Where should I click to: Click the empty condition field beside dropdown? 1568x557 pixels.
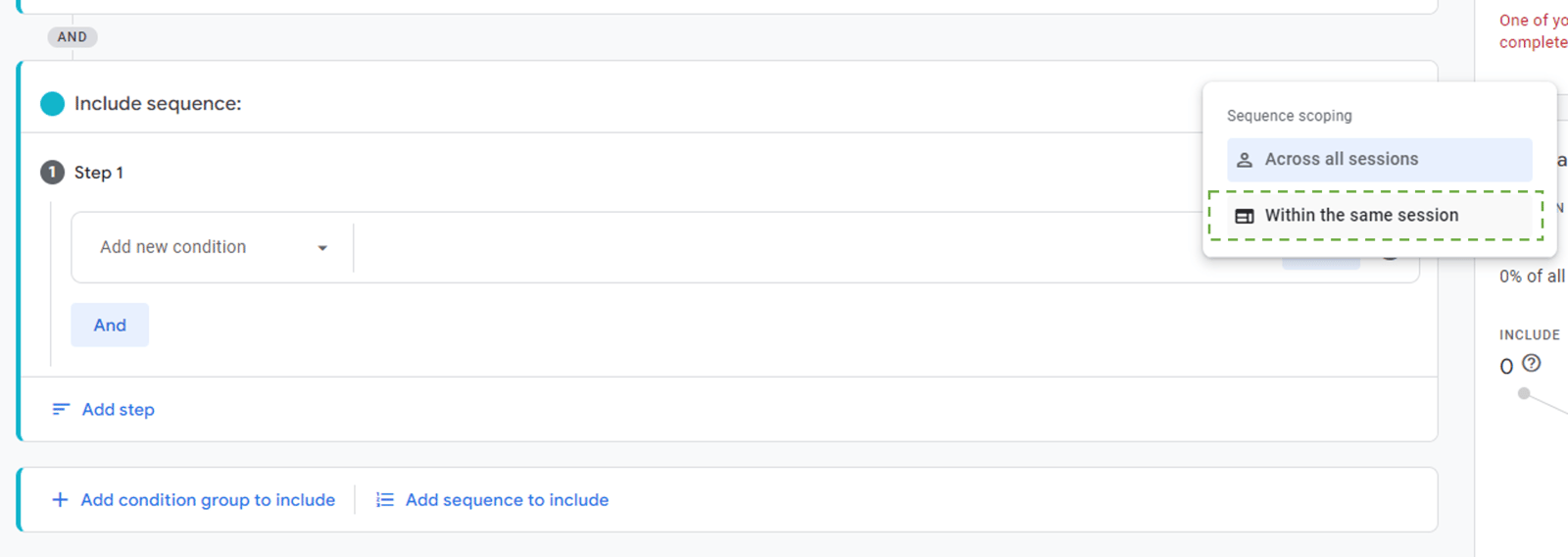(784, 247)
